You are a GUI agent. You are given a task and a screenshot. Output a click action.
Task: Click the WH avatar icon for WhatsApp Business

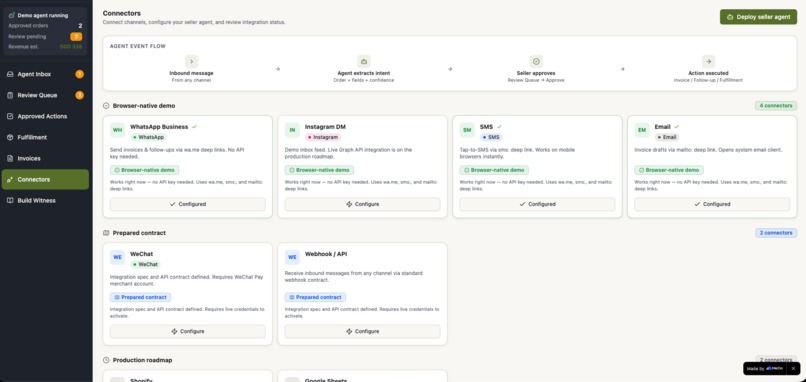(x=118, y=130)
